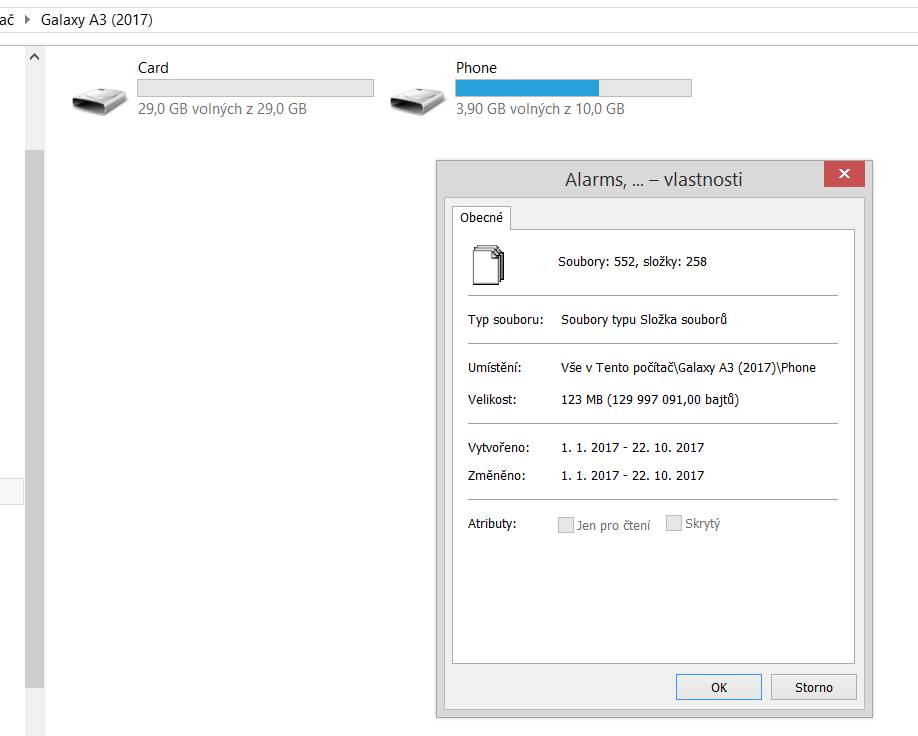Click the 'Atributy:' label

[492, 523]
